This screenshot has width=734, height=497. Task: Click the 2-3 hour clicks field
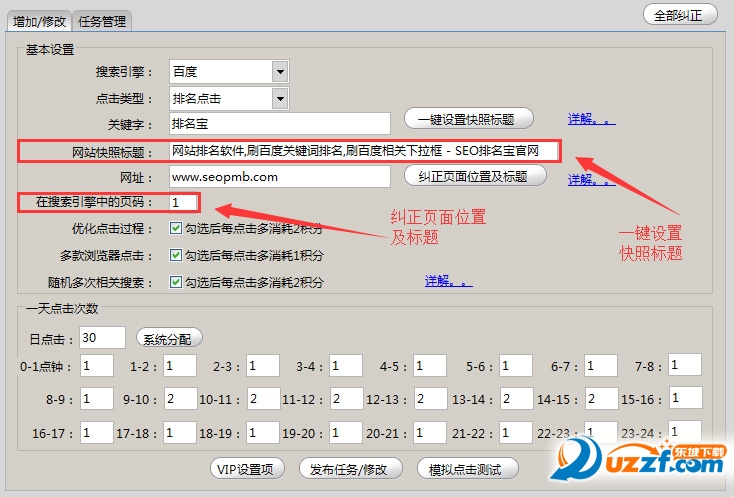263,365
